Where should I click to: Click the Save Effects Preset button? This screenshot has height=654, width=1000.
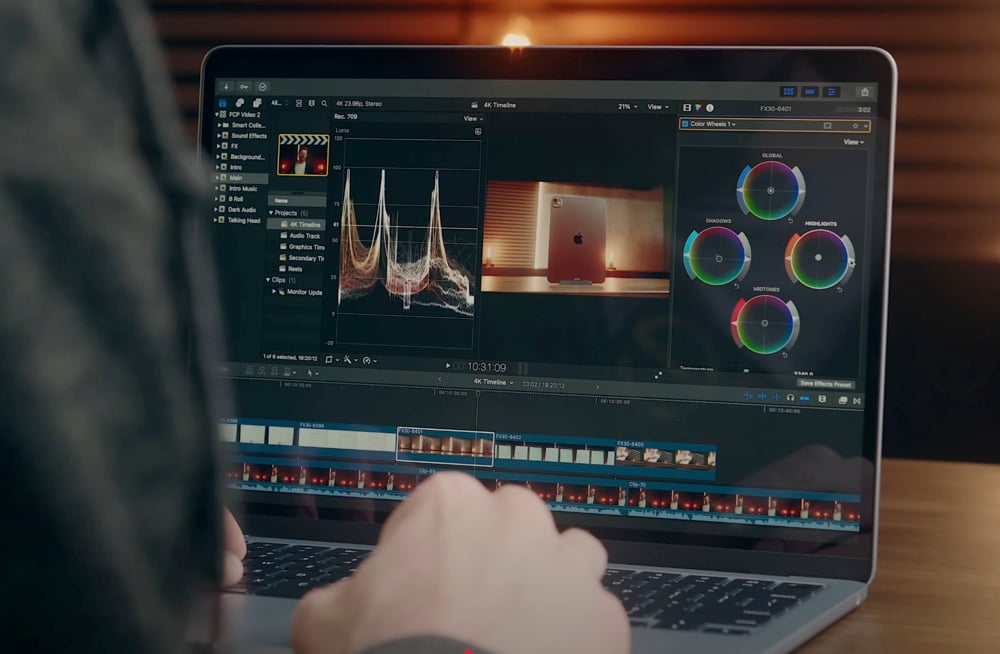[x=826, y=384]
